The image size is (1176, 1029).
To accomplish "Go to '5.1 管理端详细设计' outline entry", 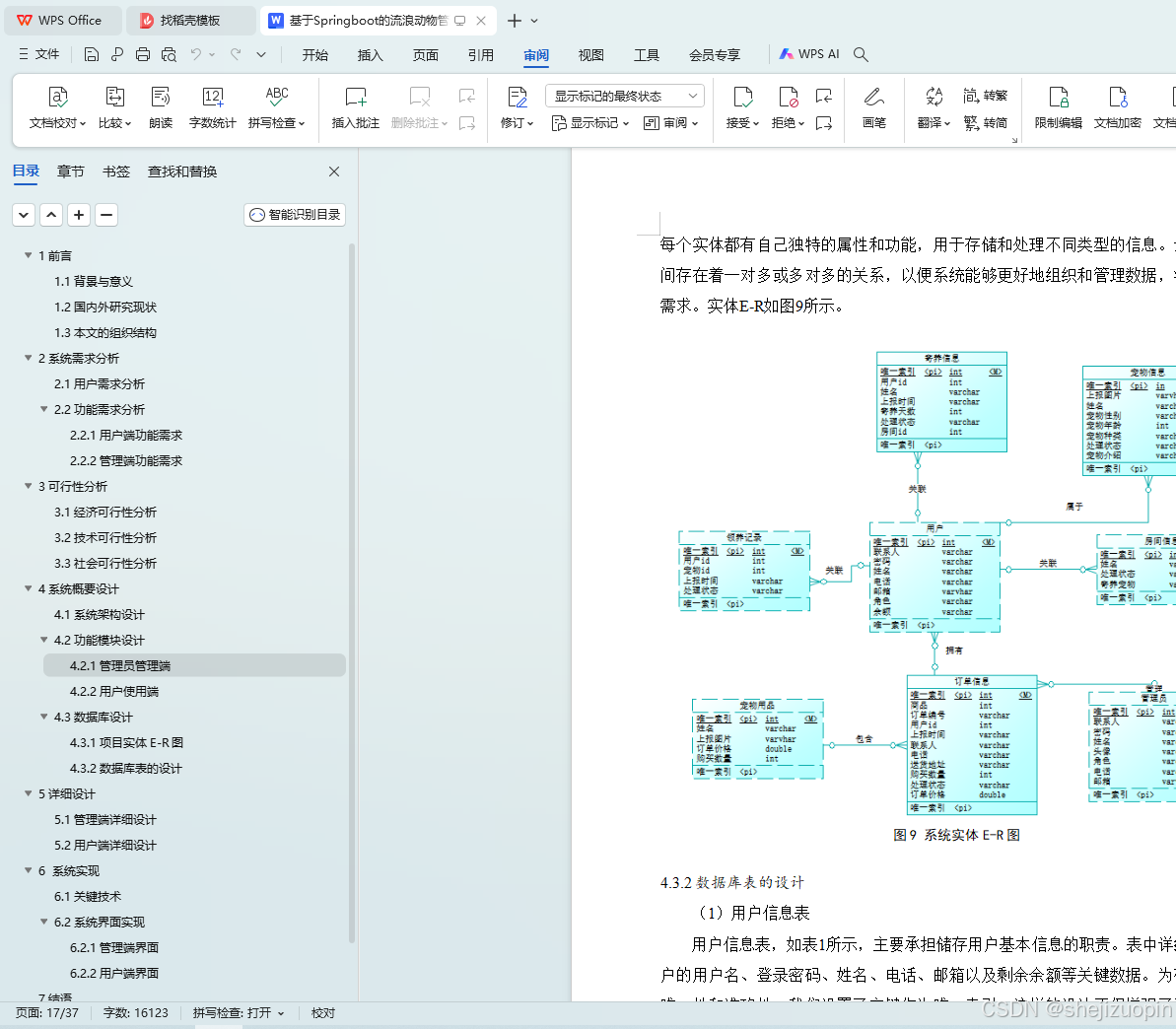I will tap(105, 820).
